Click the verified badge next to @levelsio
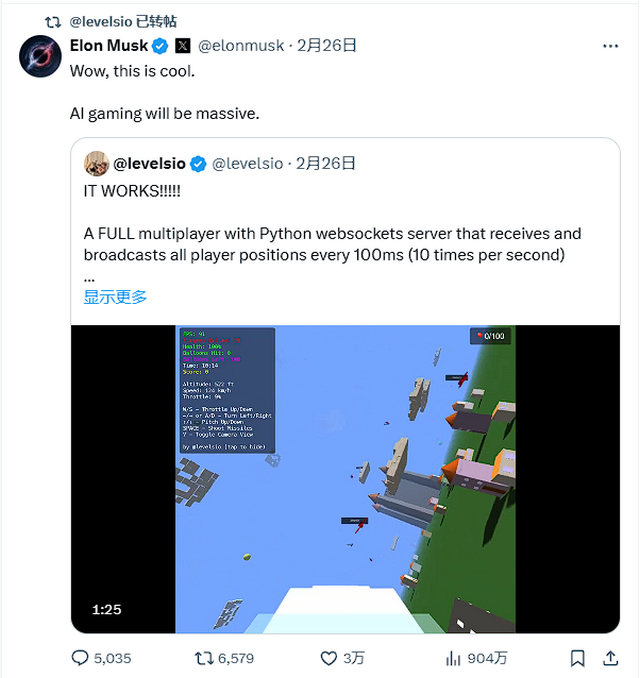This screenshot has height=678, width=640. (198, 164)
